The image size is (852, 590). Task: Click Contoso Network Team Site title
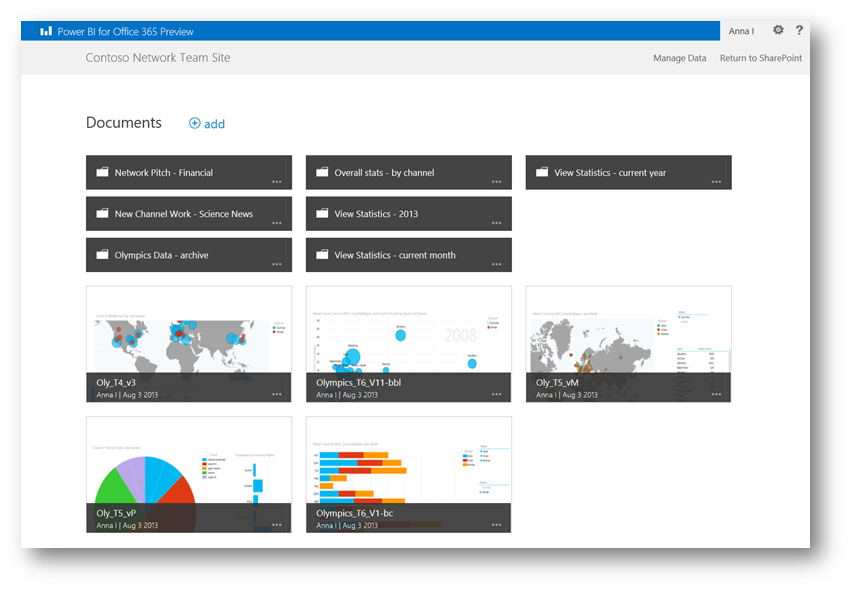[x=158, y=58]
